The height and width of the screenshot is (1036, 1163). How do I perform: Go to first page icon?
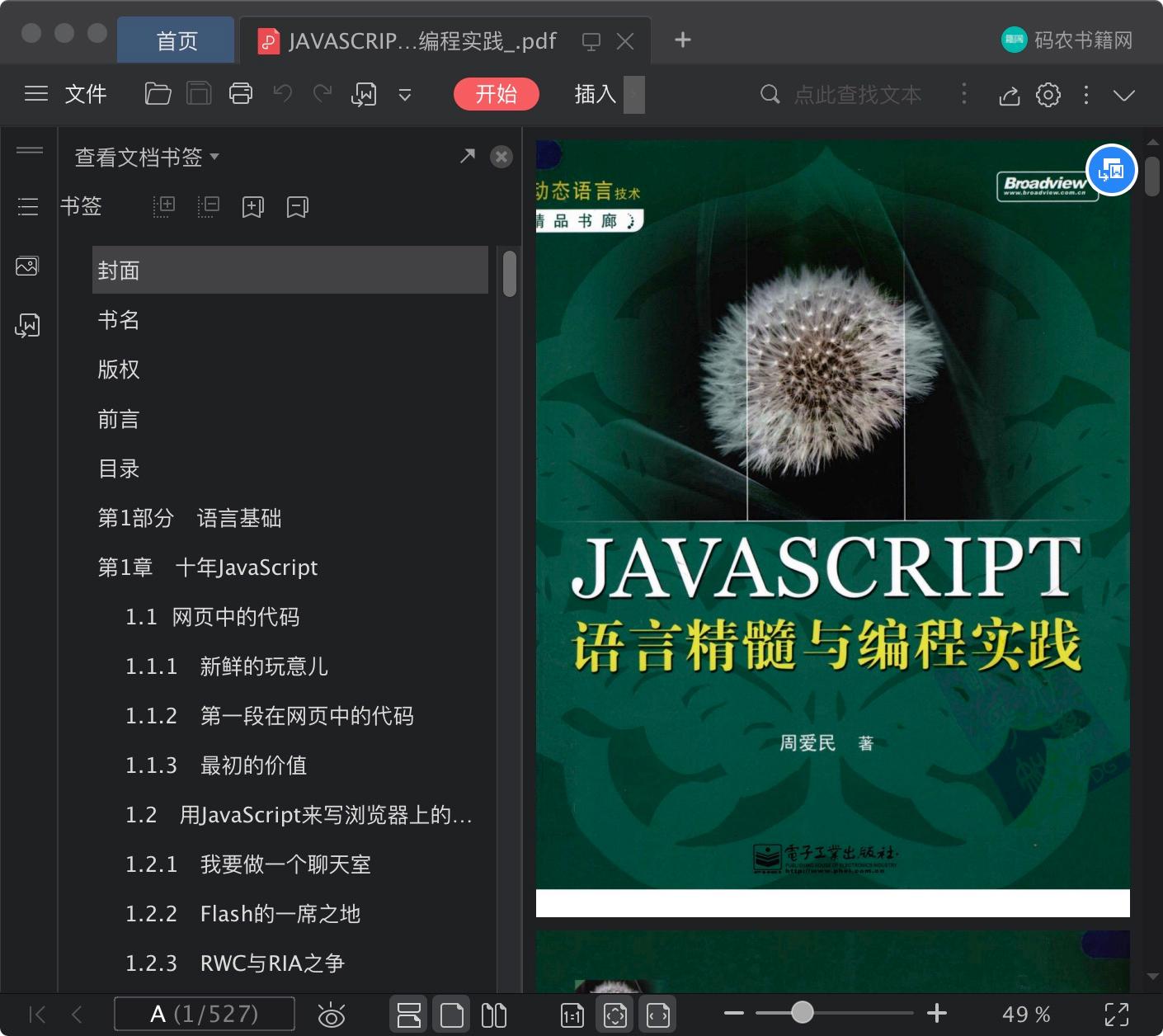click(x=37, y=1015)
